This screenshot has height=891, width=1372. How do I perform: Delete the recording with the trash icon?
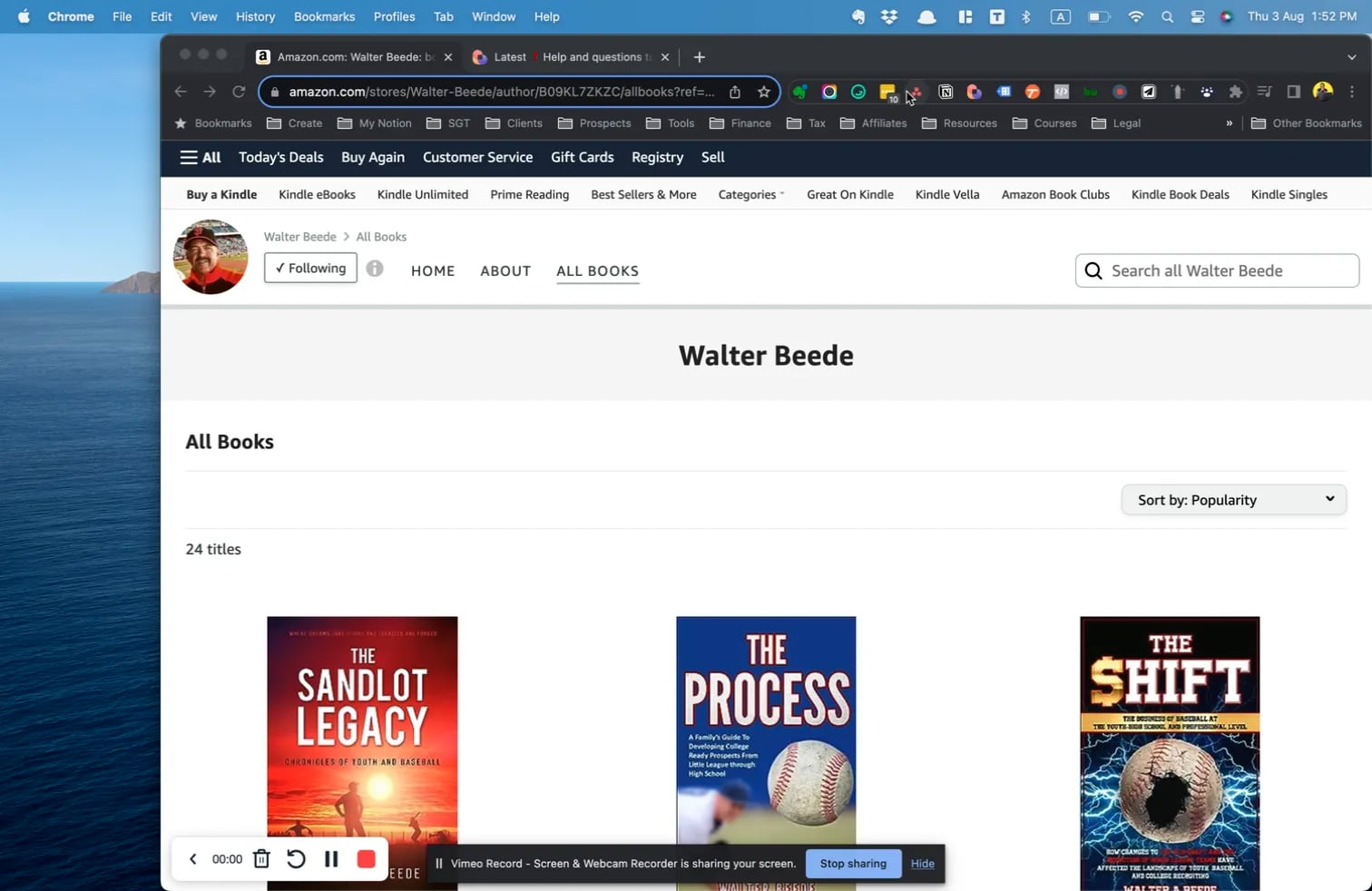click(261, 858)
